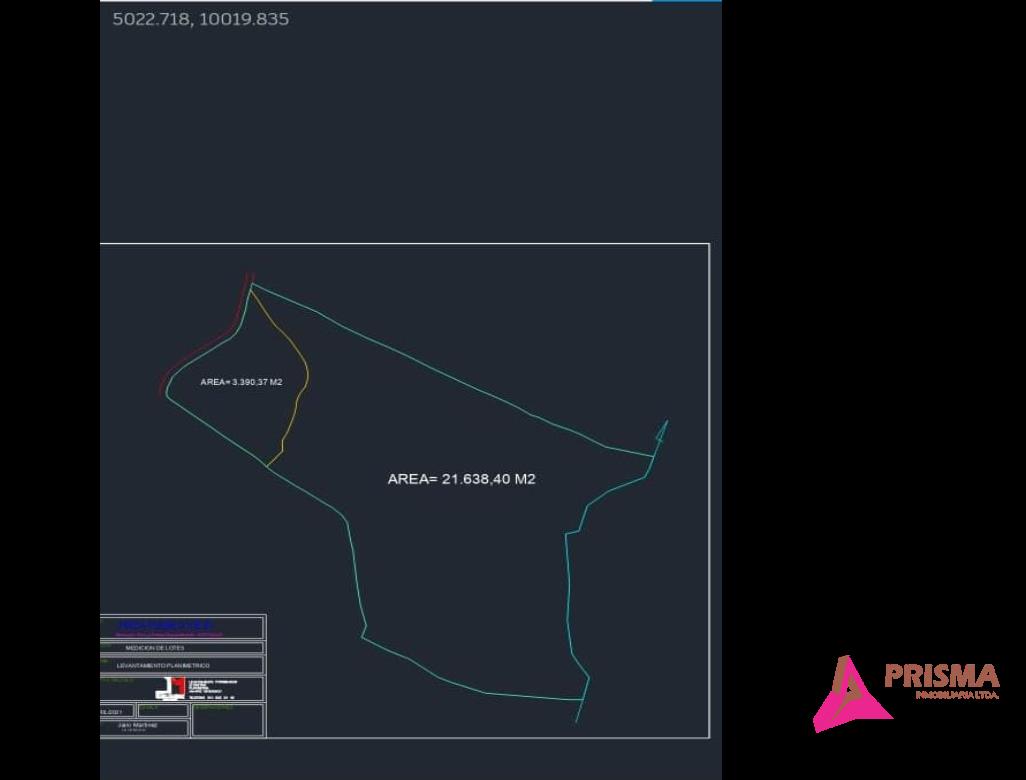1026x780 pixels.
Task: Click the blue tab indicator at top edge
Action: click(680, 1)
